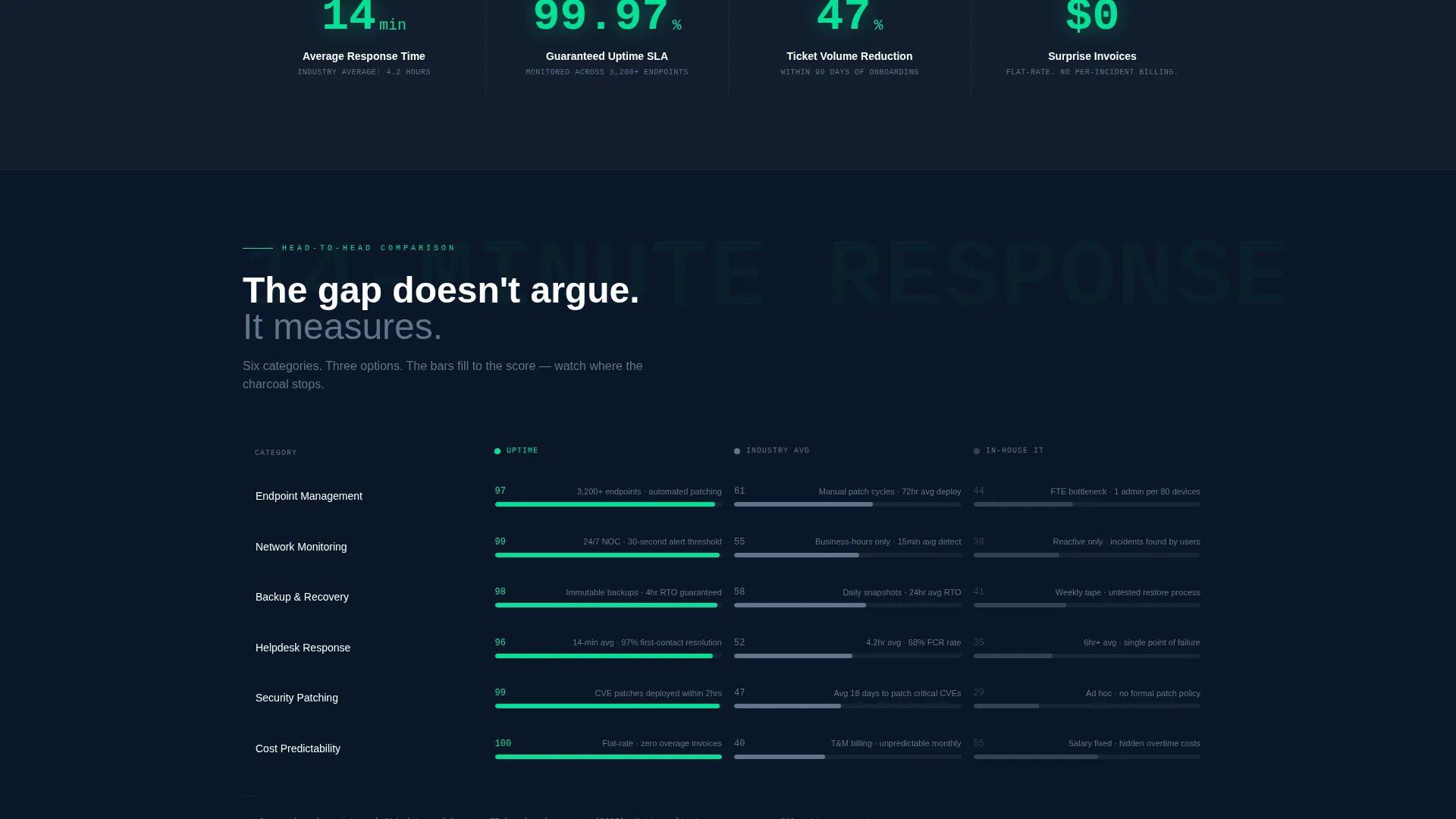This screenshot has height=819, width=1456.
Task: Click 'Flat-rate · zero overage invoices' note
Action: [x=662, y=743]
